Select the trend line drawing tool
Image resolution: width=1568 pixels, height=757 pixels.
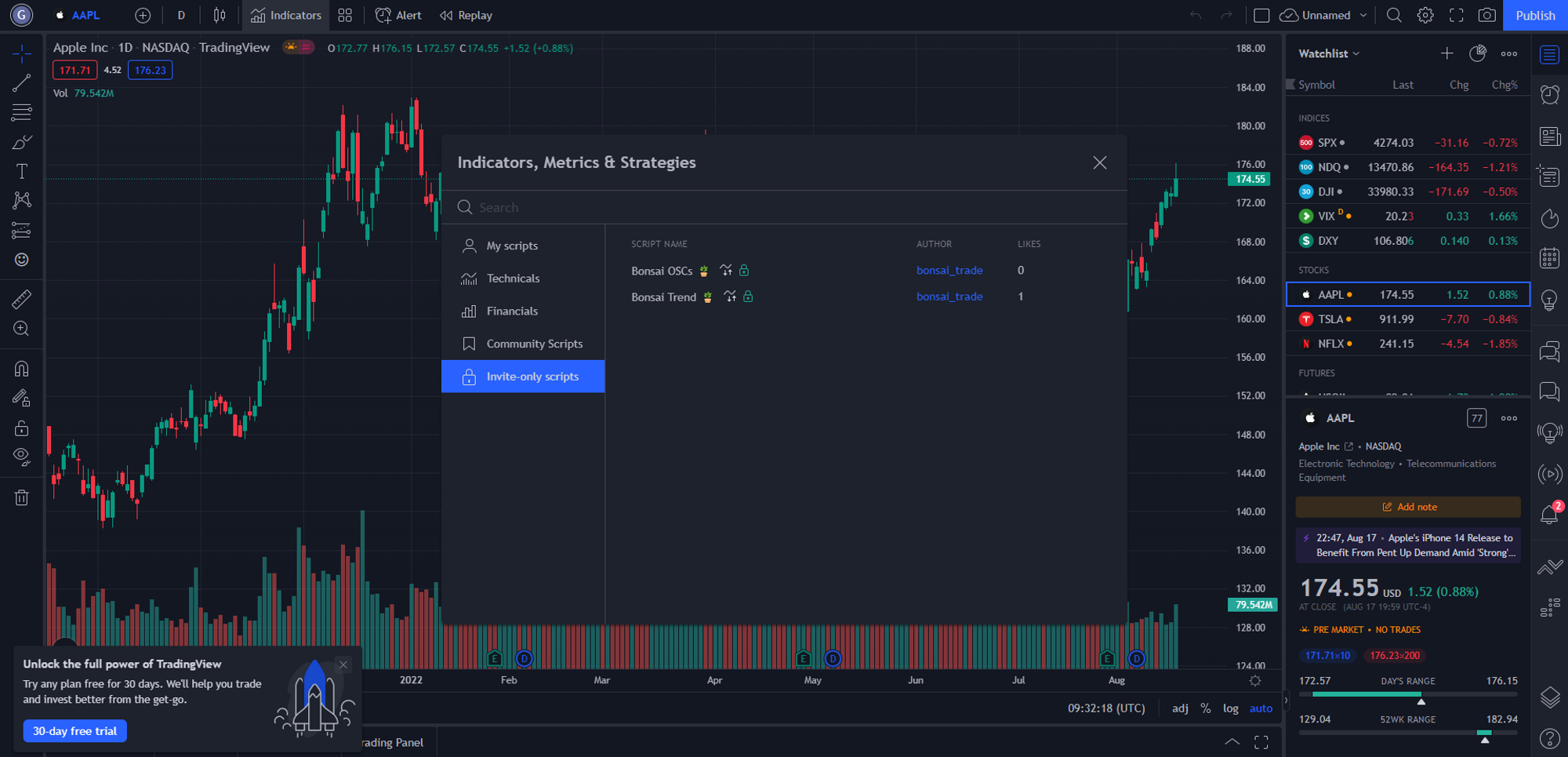tap(21, 83)
